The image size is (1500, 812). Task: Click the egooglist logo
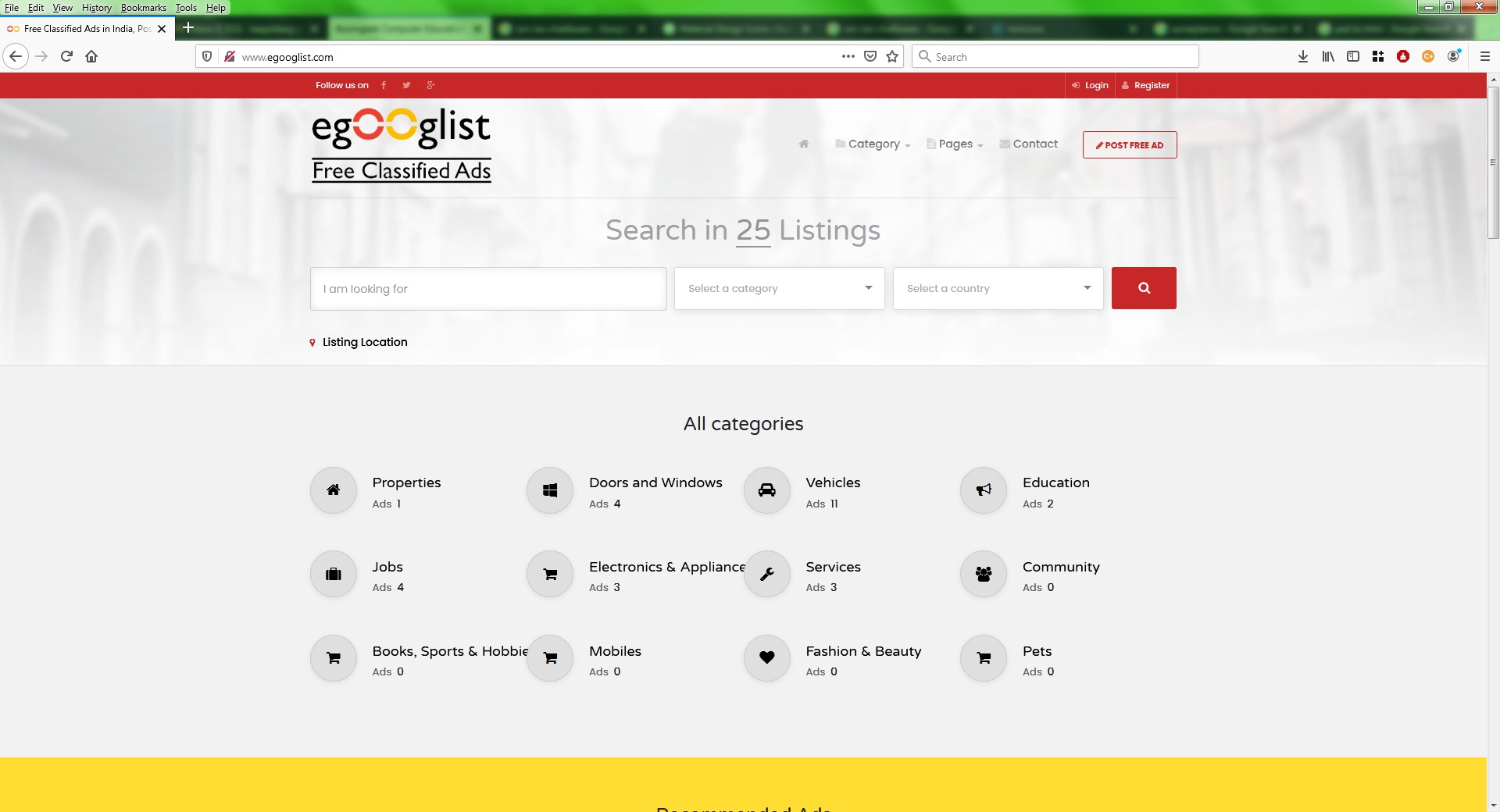402,144
